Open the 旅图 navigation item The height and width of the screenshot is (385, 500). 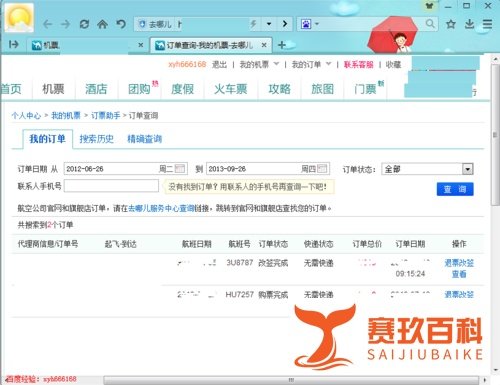(x=322, y=89)
